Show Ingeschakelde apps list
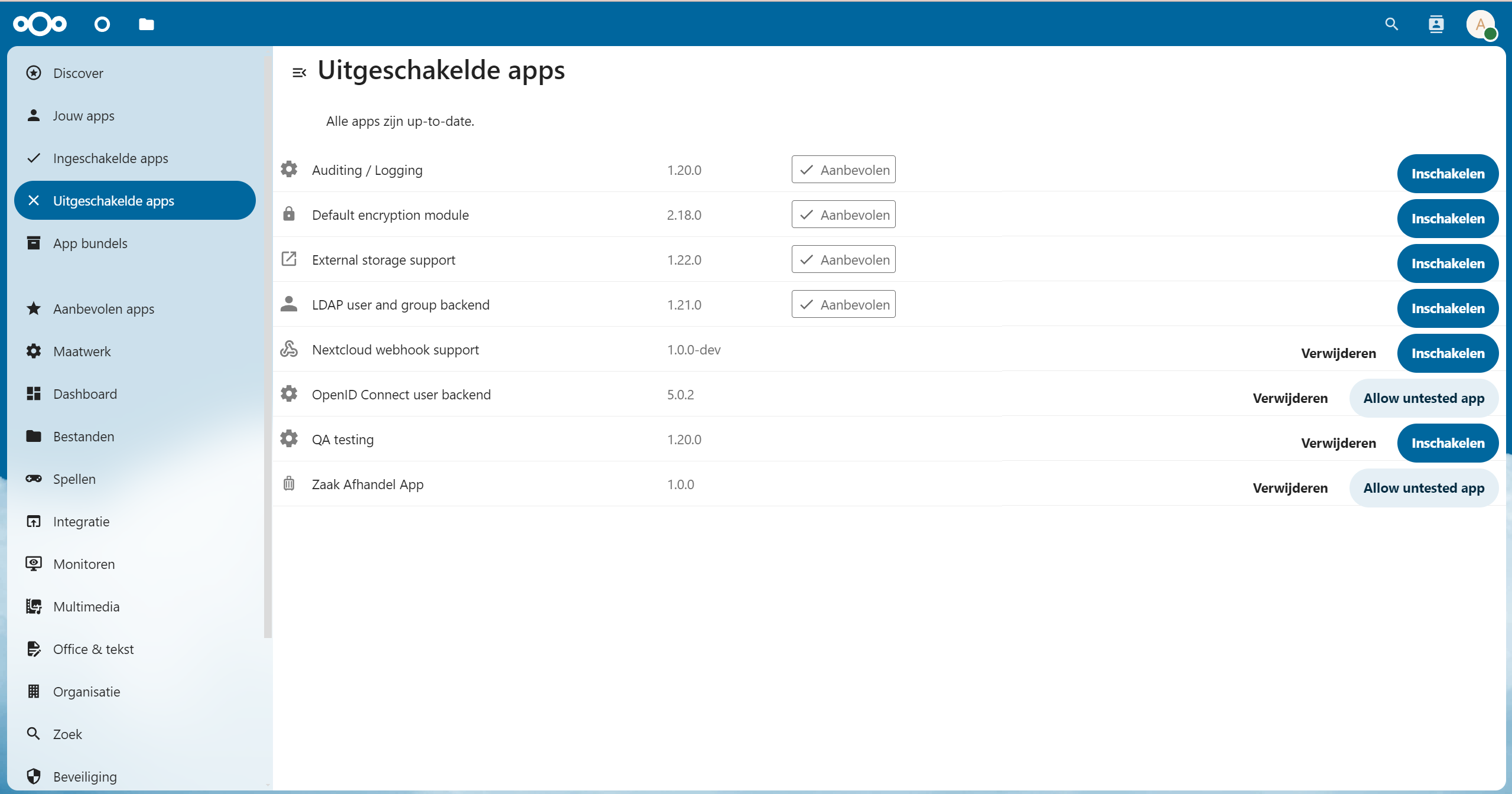Viewport: 1512px width, 794px height. 135,158
